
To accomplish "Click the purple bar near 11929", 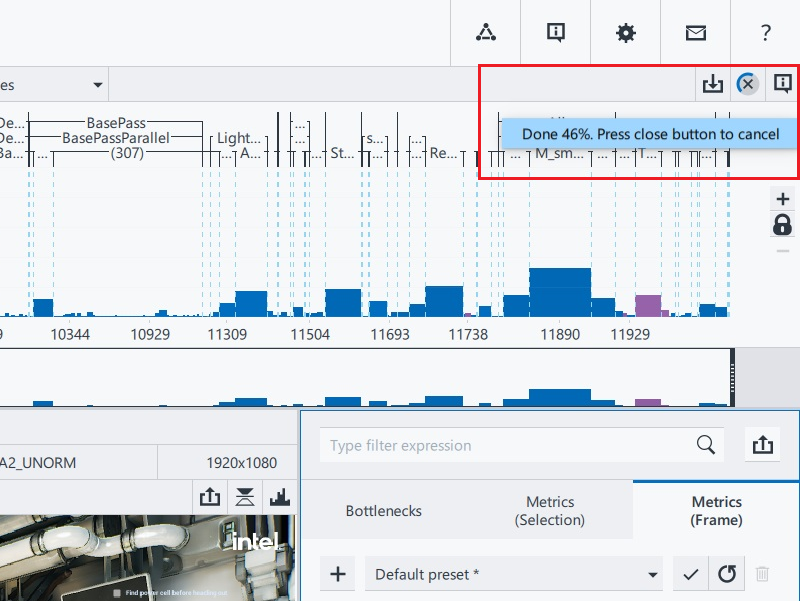I will tap(648, 306).
